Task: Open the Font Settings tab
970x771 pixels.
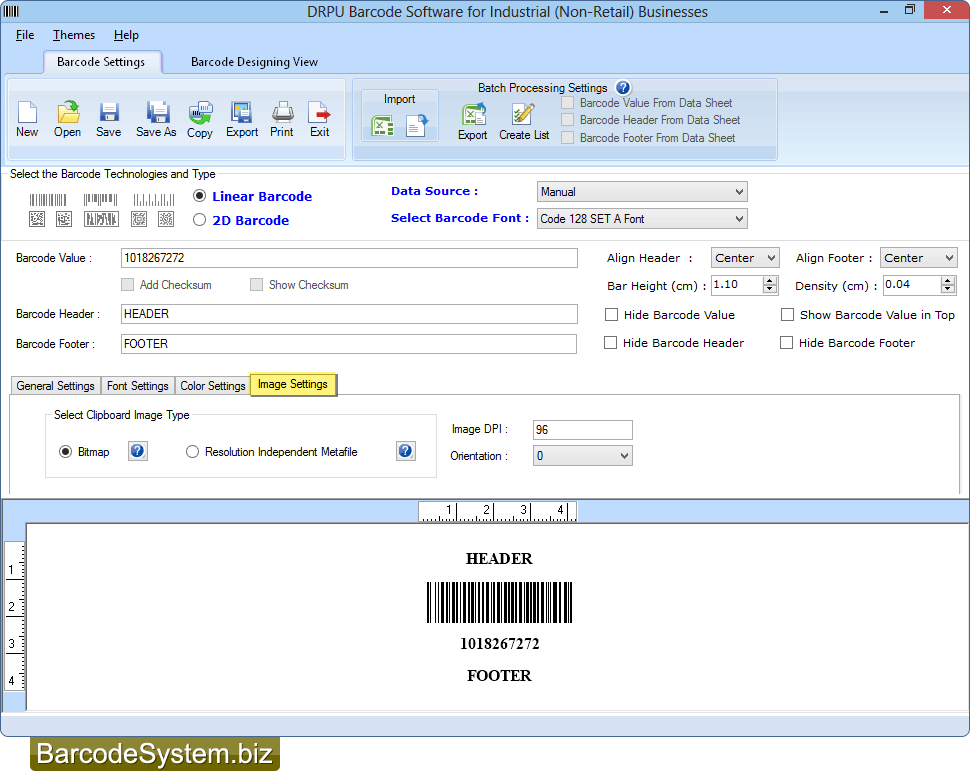Action: pyautogui.click(x=137, y=386)
